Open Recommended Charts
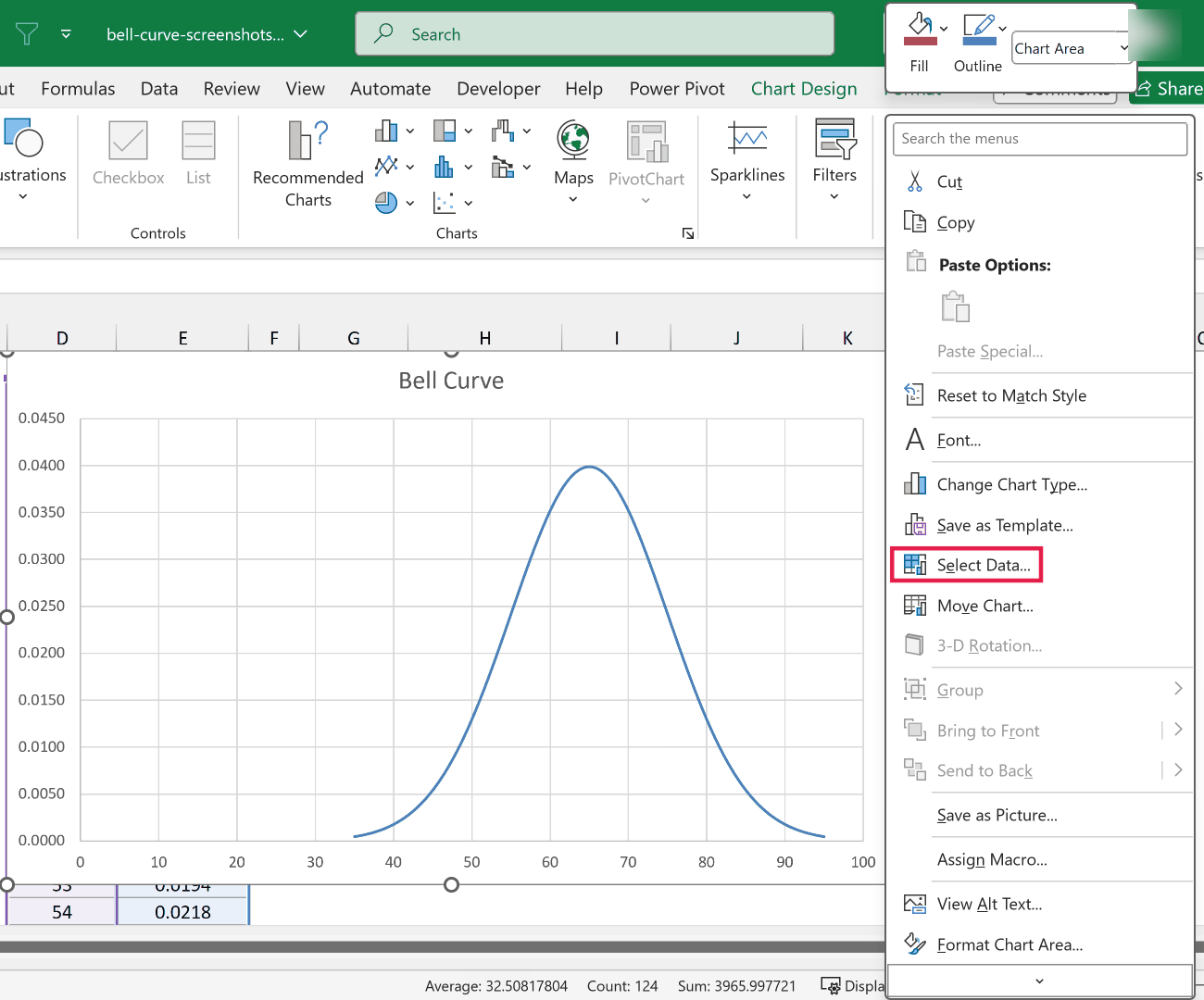Screen dimensions: 1204x1000 (x=307, y=165)
